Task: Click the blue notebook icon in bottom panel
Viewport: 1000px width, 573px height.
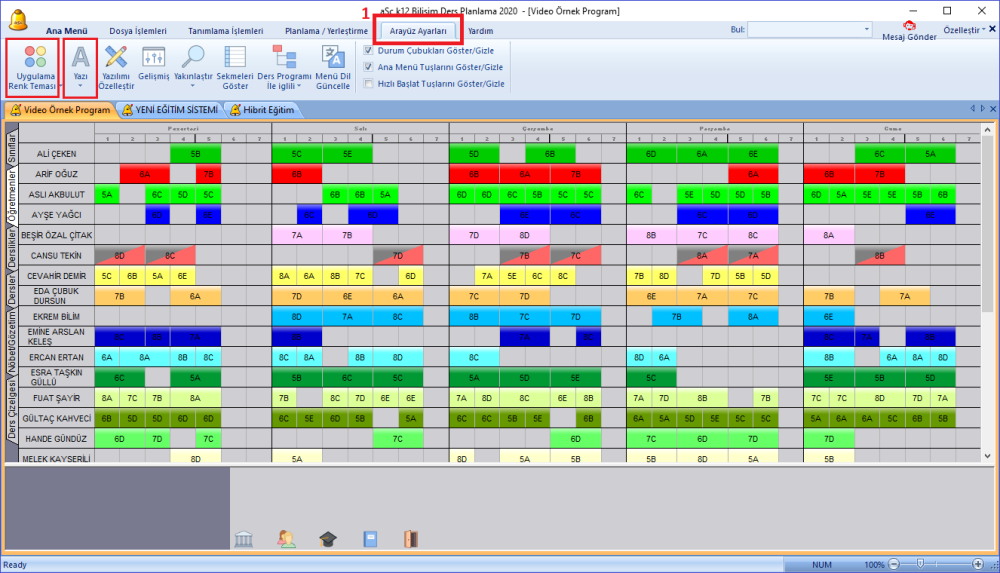Action: 370,539
